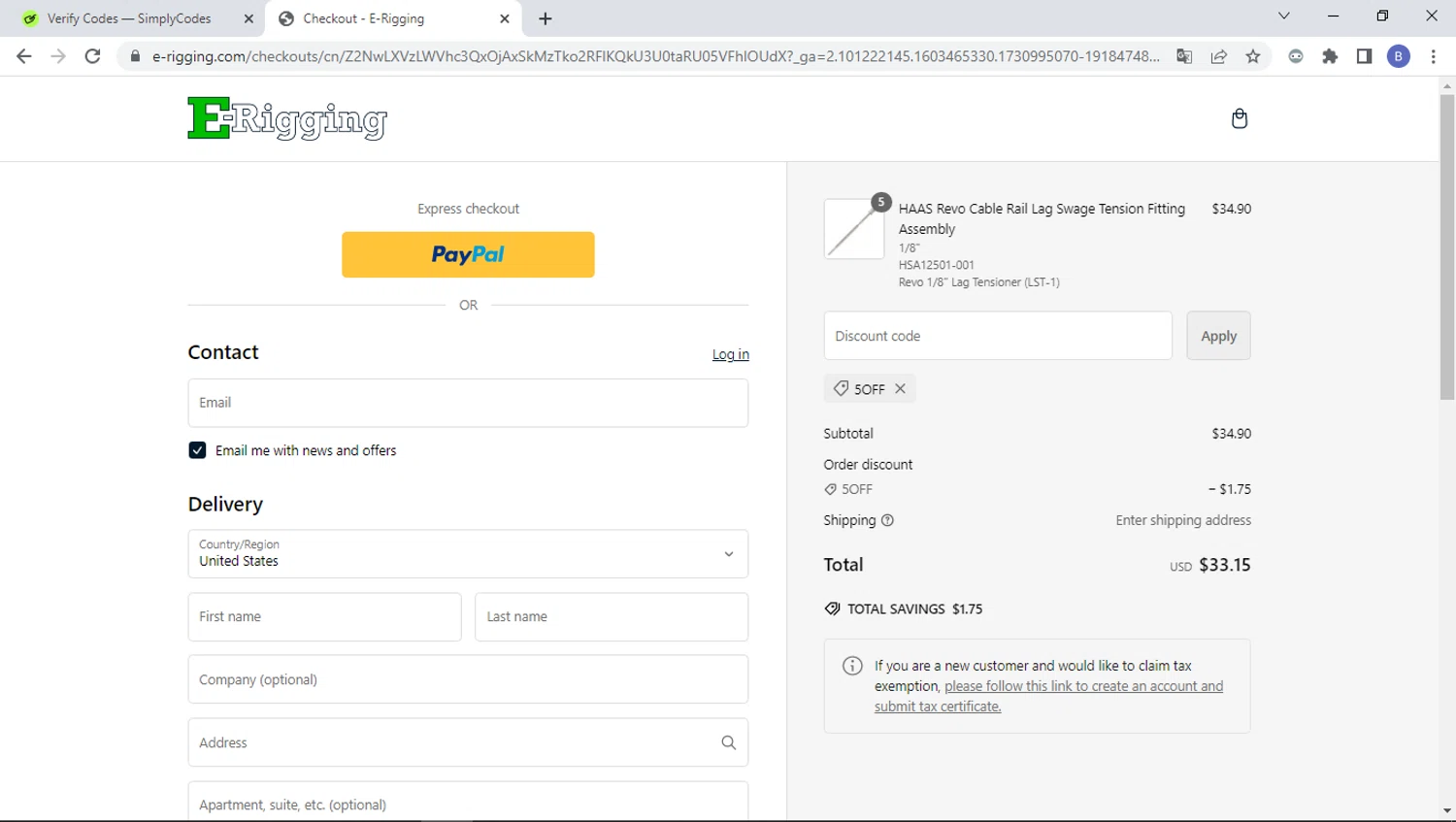Click the scrollbar up arrow

click(x=1447, y=86)
